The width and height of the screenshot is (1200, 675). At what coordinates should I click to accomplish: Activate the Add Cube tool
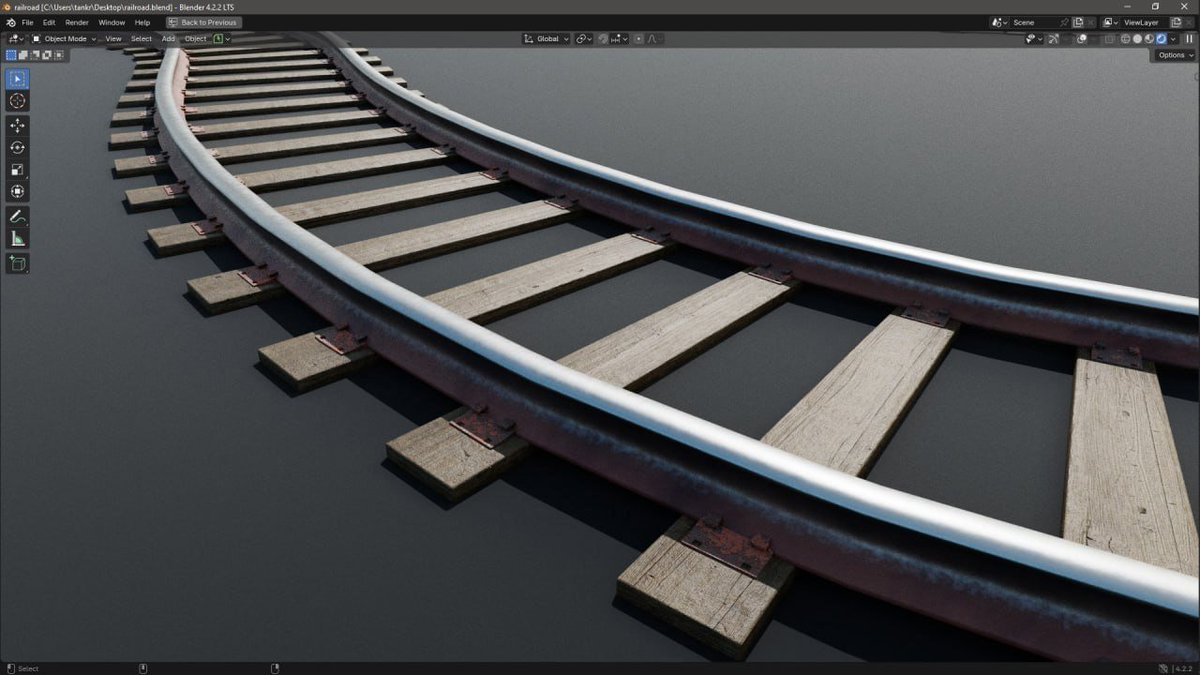16,264
